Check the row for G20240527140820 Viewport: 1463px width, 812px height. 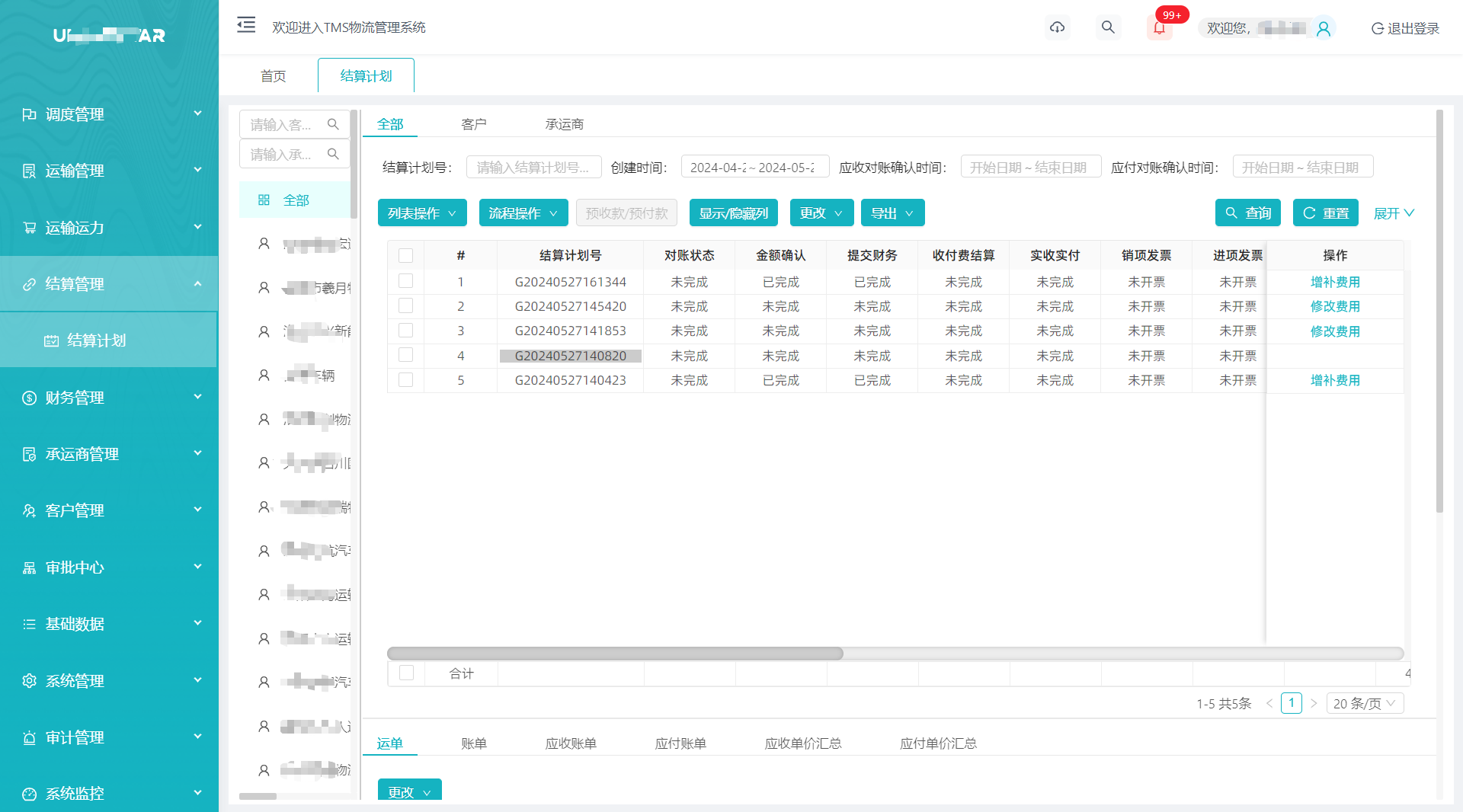click(x=405, y=355)
